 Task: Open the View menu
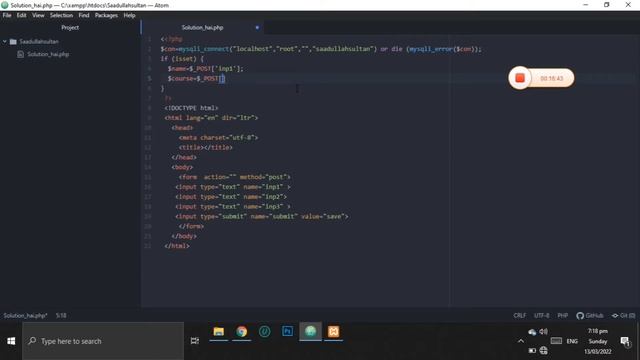tap(38, 16)
